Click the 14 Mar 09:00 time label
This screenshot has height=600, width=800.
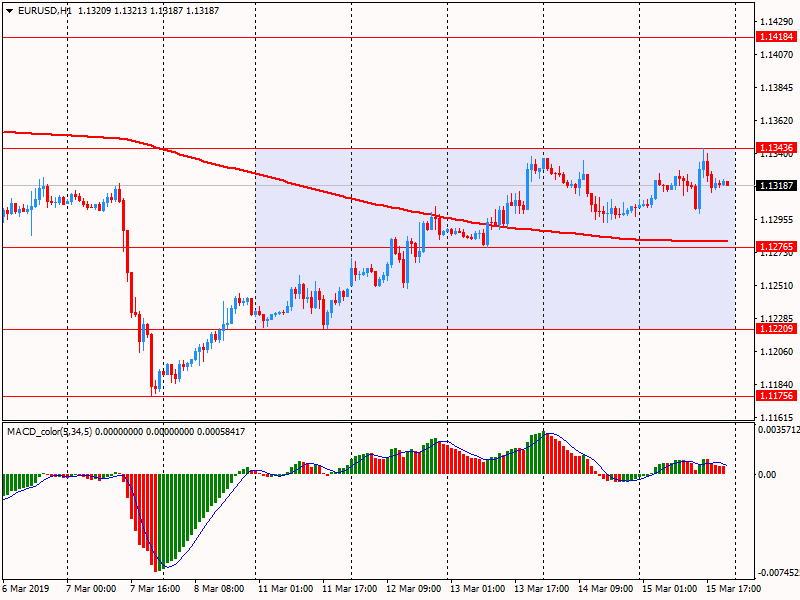coord(605,588)
